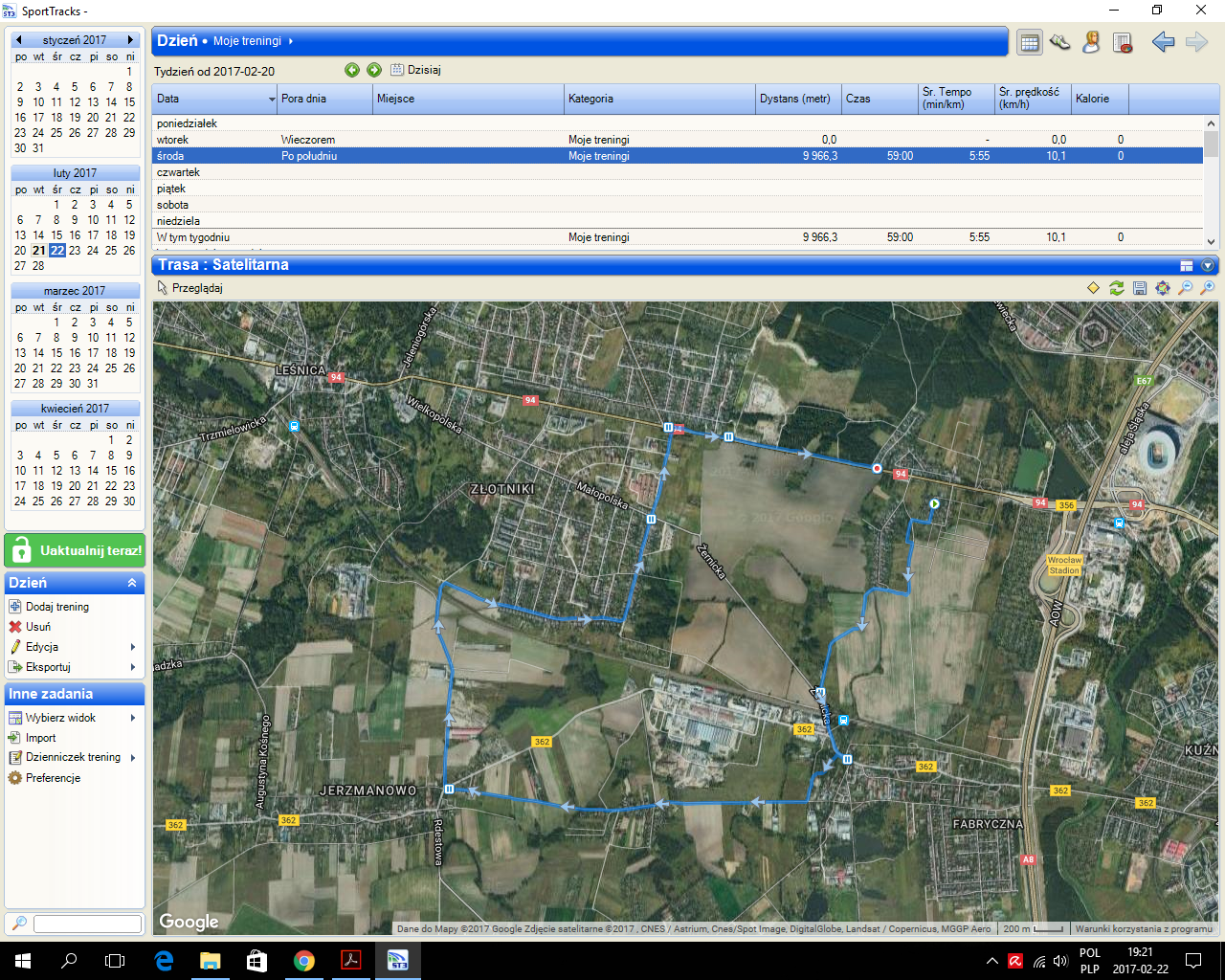This screenshot has height=980, width=1225.
Task: Expand Eksportuj submenu arrow
Action: (133, 667)
